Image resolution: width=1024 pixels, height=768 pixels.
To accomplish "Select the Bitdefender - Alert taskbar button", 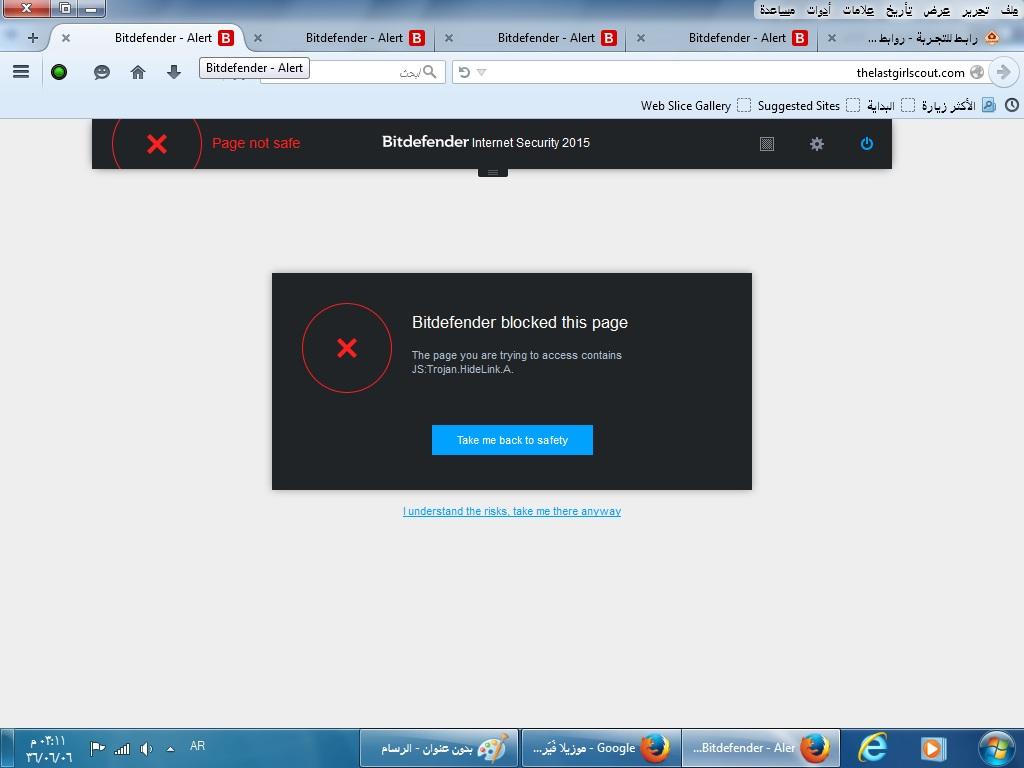I will coord(761,748).
